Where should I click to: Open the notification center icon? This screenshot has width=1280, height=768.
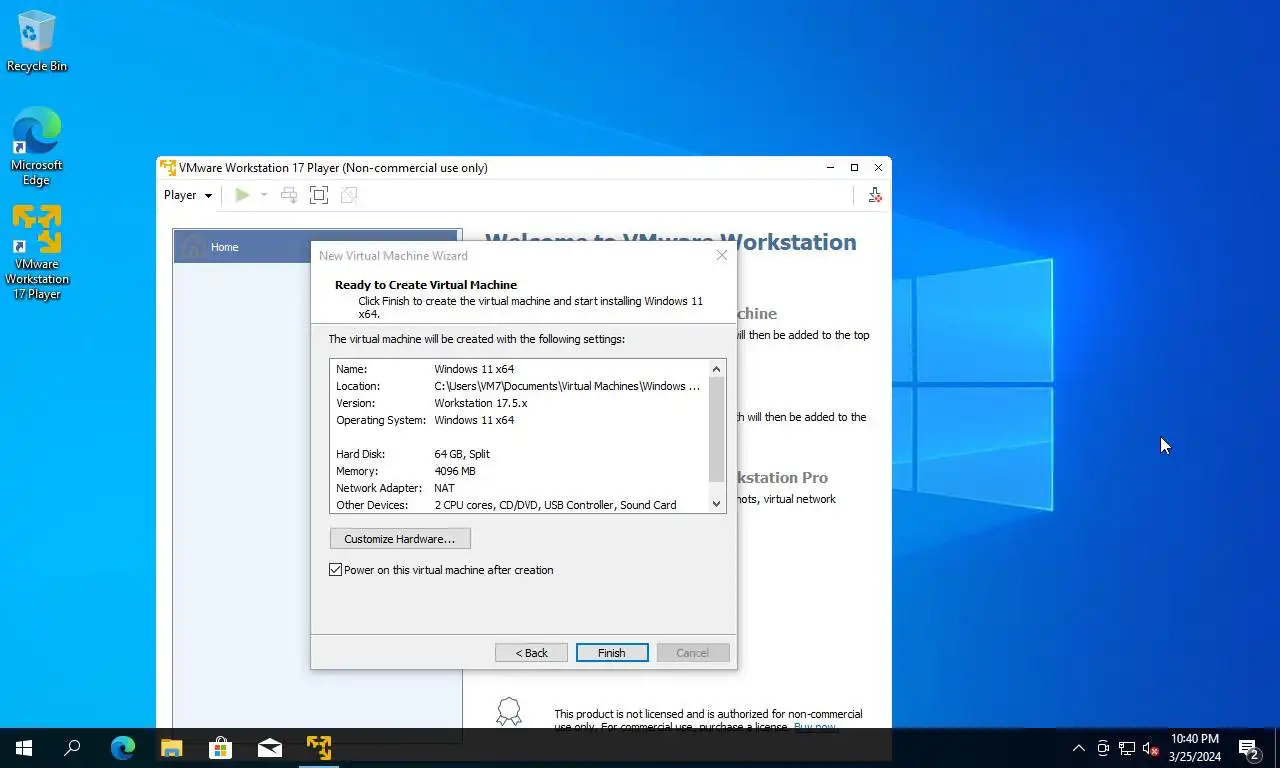coord(1249,748)
